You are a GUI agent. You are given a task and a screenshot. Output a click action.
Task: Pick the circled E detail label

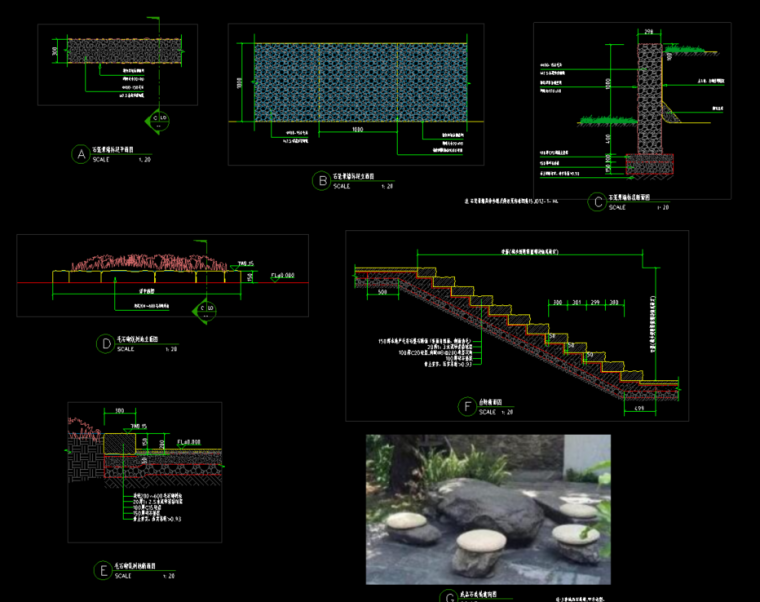[x=101, y=571]
